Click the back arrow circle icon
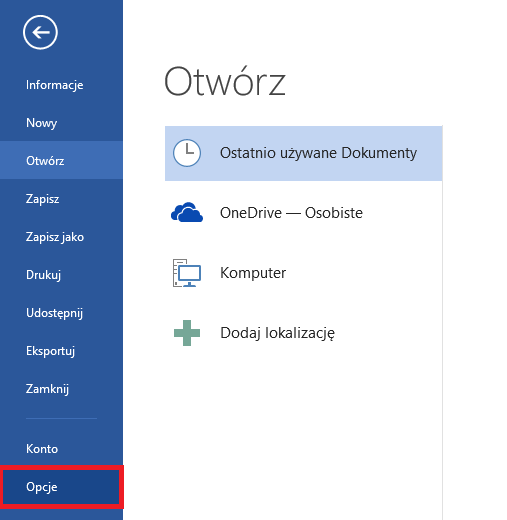This screenshot has width=507, height=520. [x=40, y=32]
